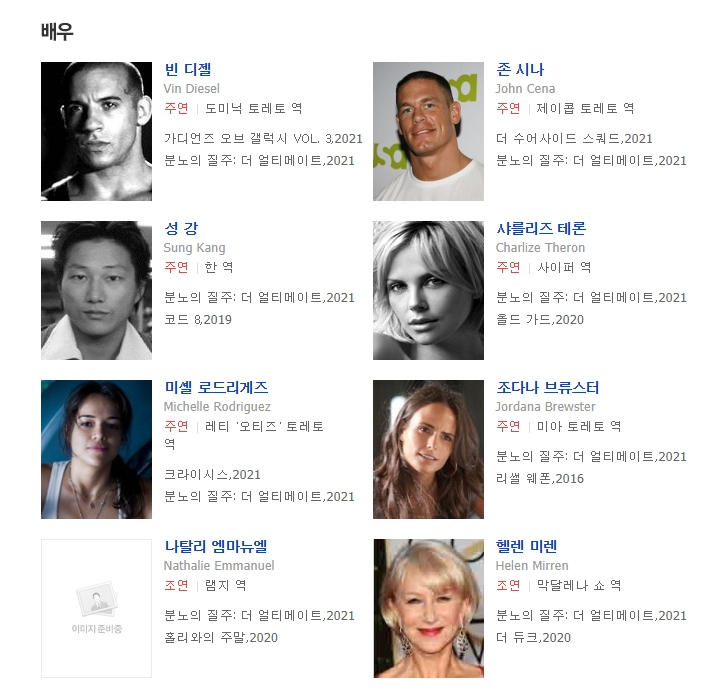Follow the 존 시나 name link
Image resolution: width=724 pixels, height=694 pixels.
tap(520, 70)
